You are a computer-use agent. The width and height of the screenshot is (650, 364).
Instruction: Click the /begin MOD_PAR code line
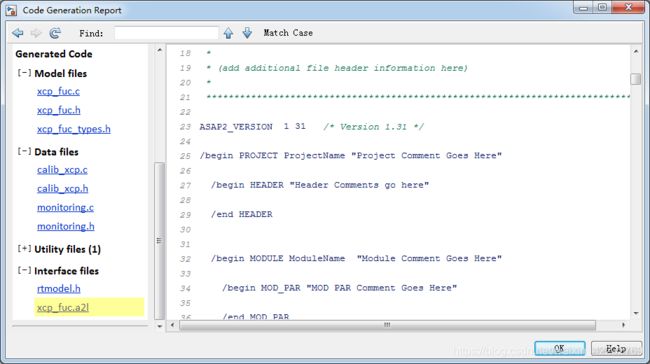point(339,288)
